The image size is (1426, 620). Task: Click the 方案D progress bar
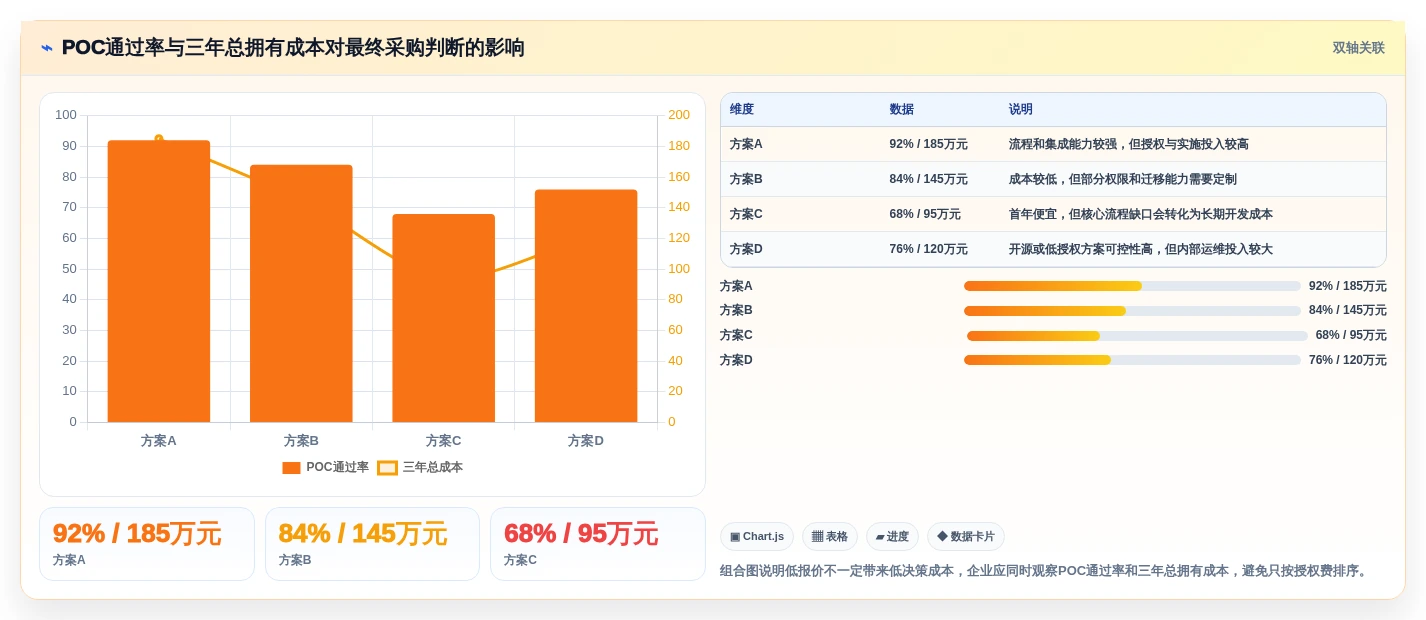[1132, 360]
